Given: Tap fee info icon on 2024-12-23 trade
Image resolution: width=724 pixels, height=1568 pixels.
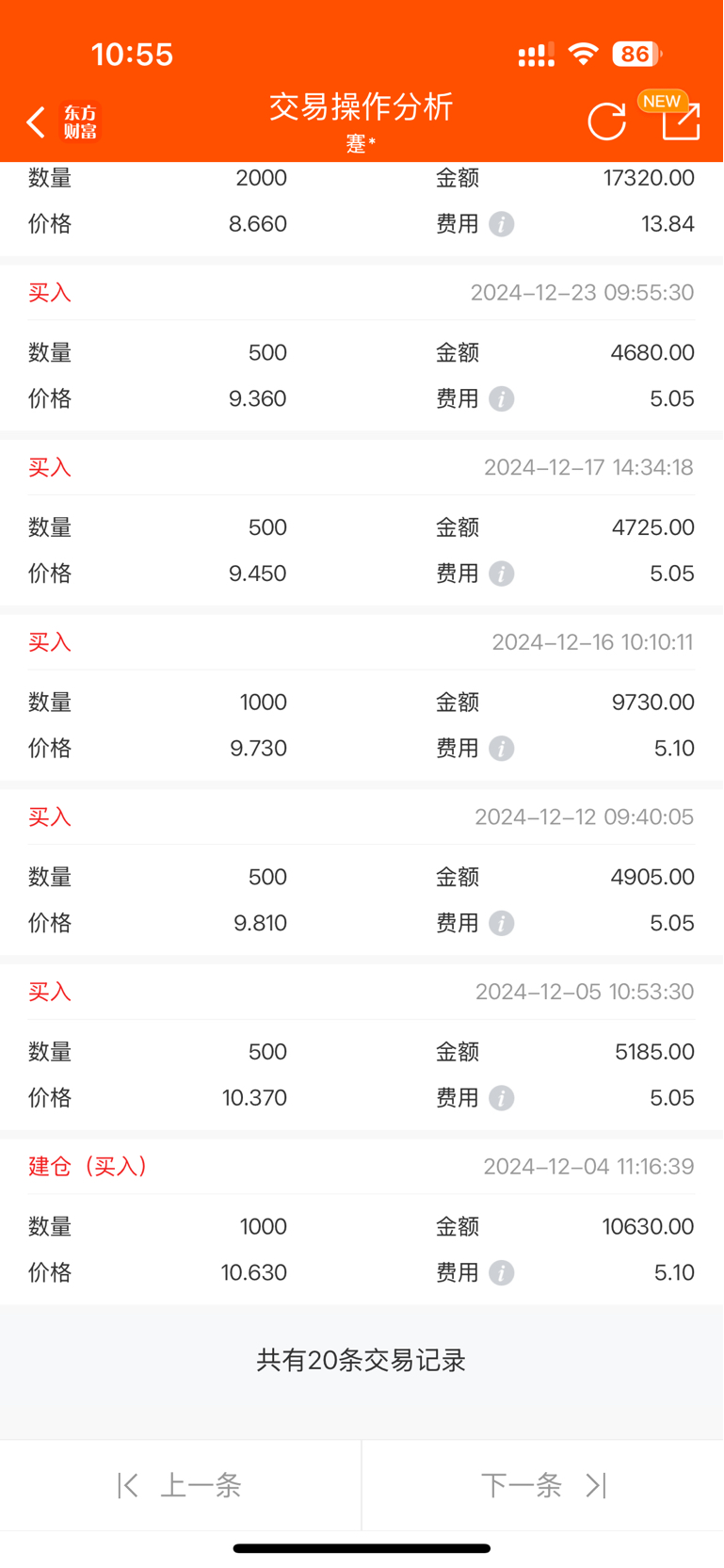Looking at the screenshot, I should 502,399.
